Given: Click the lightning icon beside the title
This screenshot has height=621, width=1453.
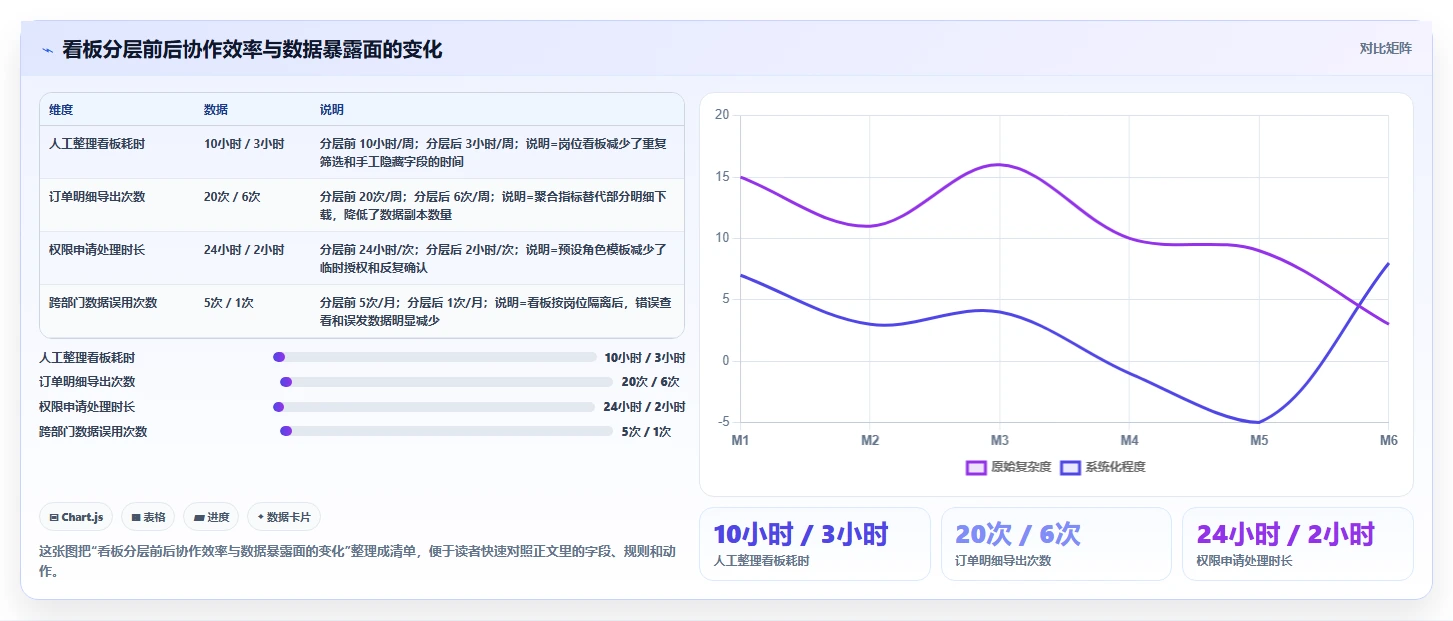Looking at the screenshot, I should coord(47,50).
